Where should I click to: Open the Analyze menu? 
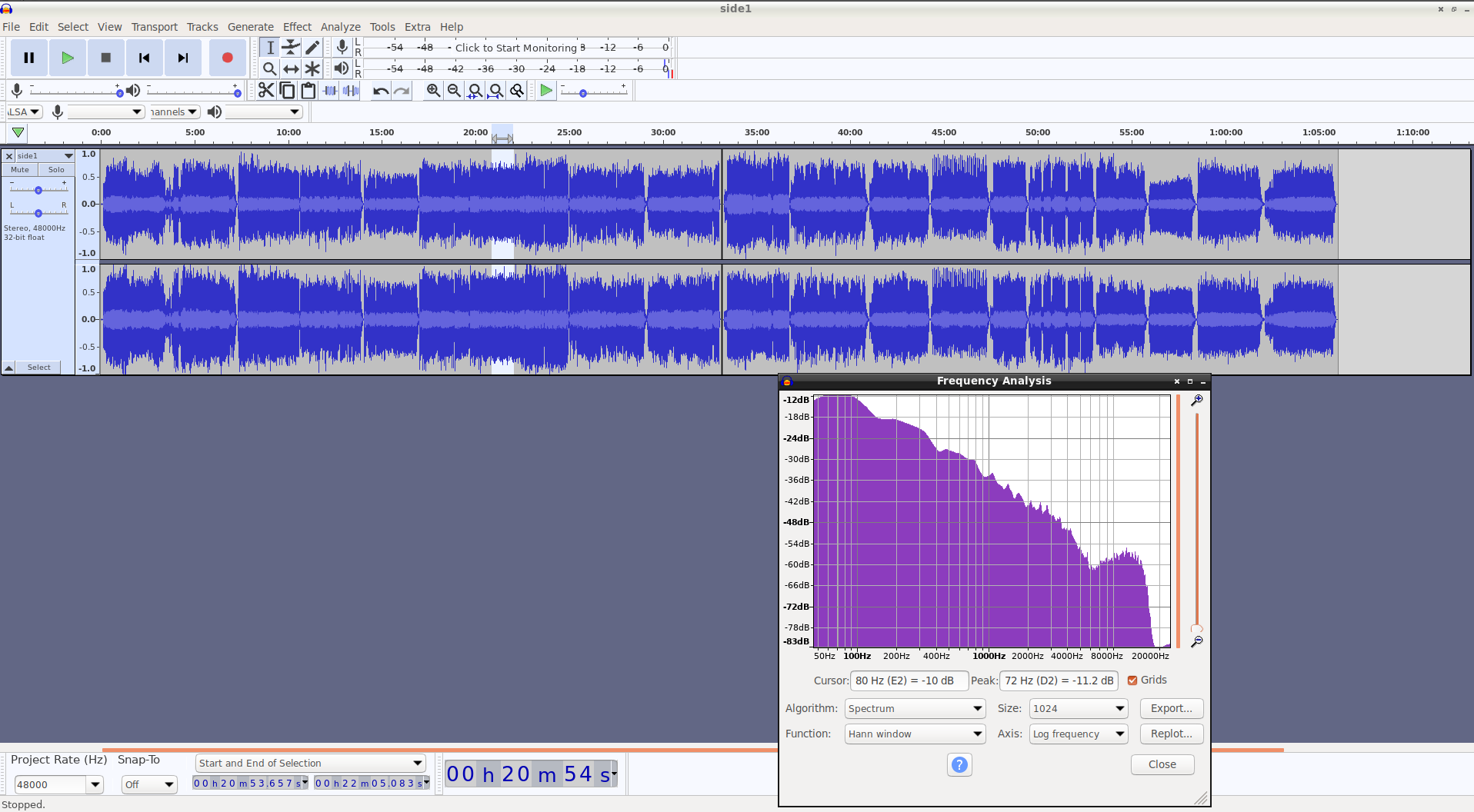tap(340, 27)
